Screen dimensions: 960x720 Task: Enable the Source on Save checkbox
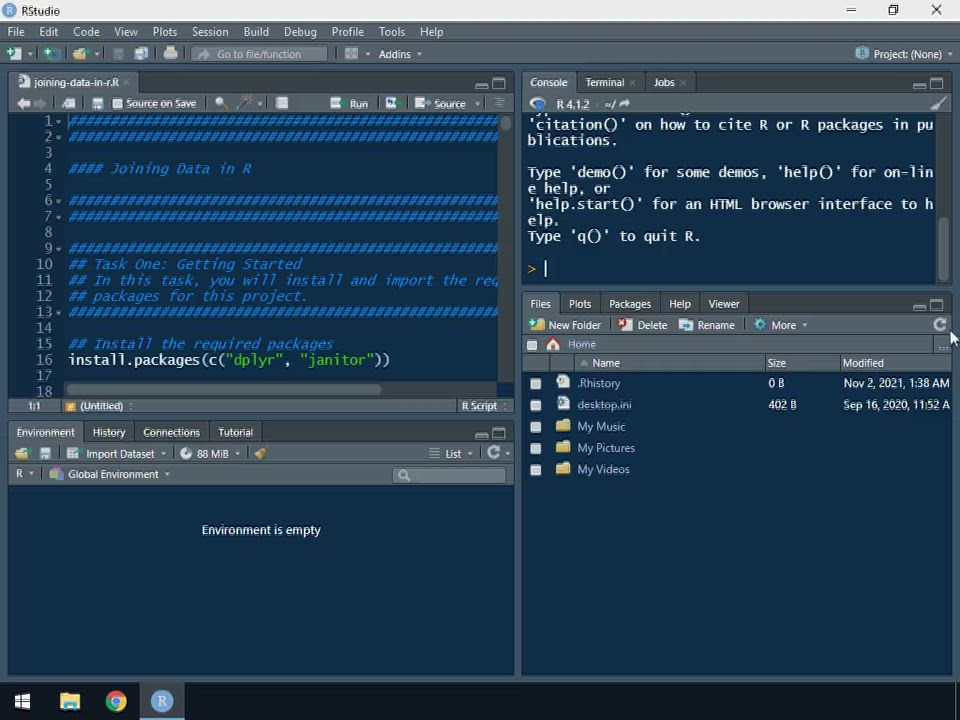point(118,104)
